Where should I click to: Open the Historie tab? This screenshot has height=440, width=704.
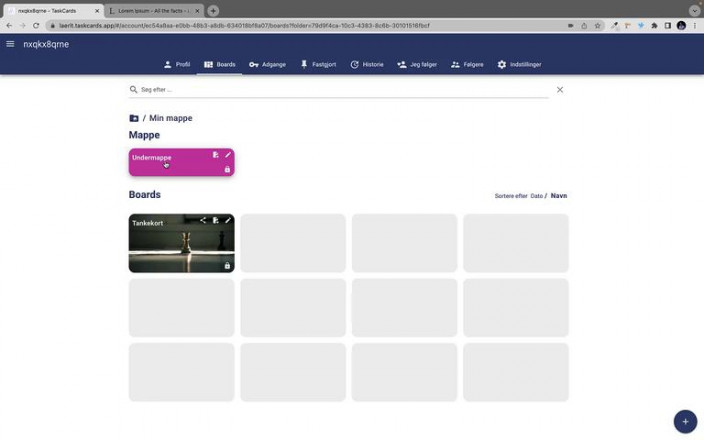tap(367, 64)
